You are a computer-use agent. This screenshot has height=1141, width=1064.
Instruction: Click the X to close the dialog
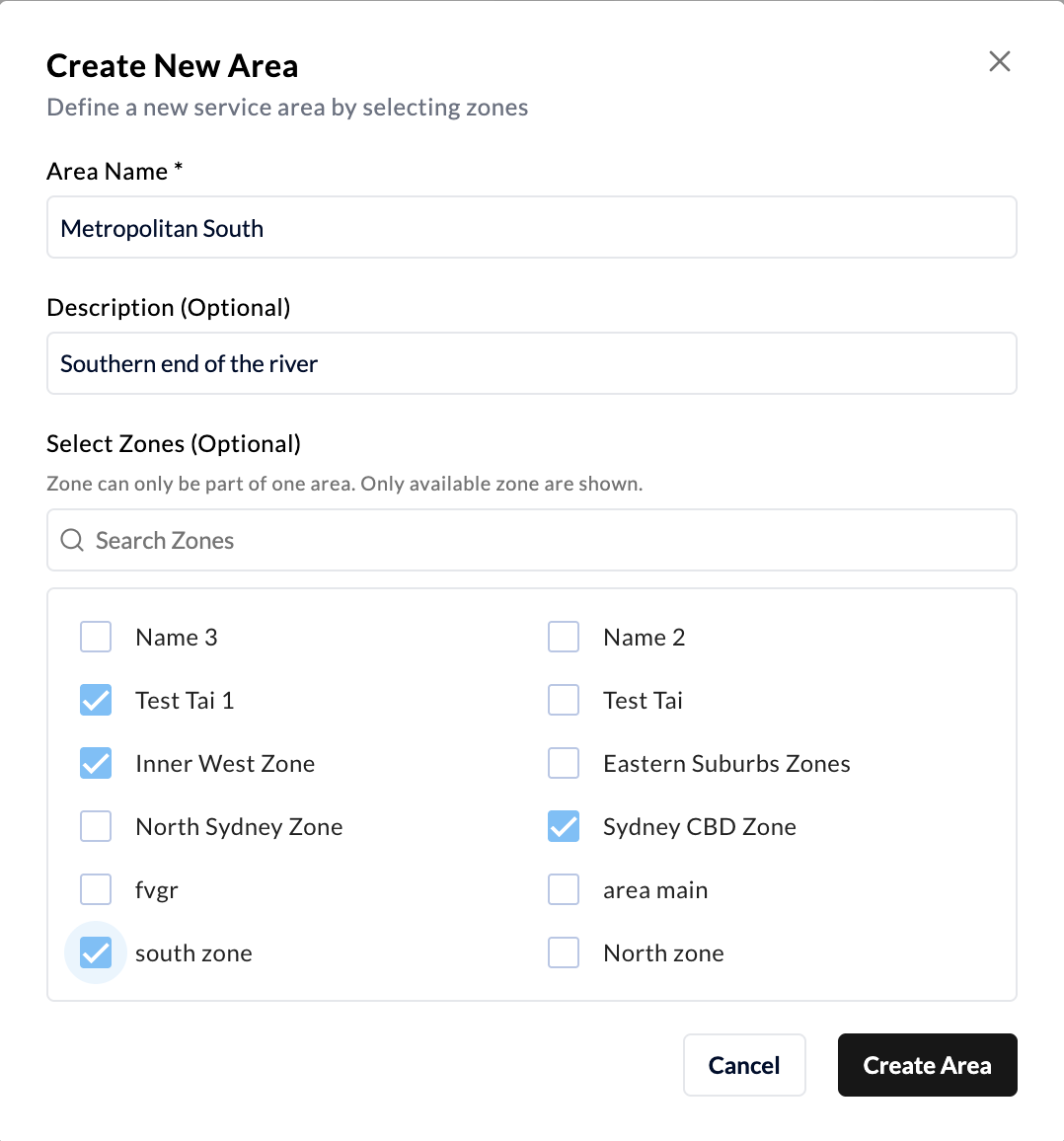(x=999, y=61)
